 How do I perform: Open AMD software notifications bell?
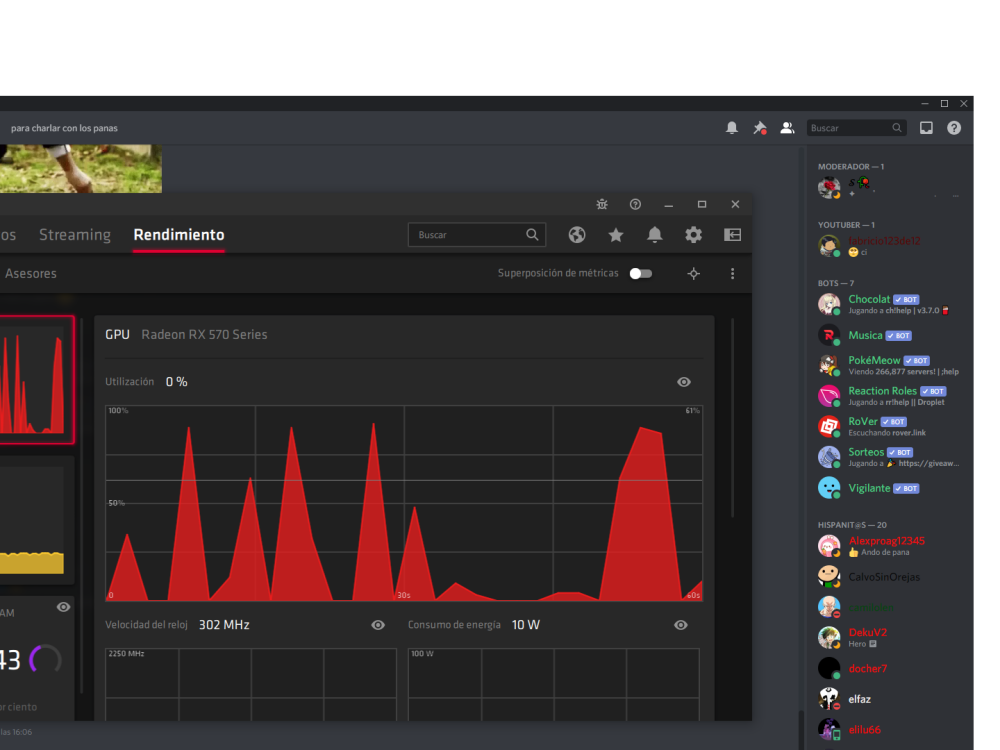pos(654,235)
